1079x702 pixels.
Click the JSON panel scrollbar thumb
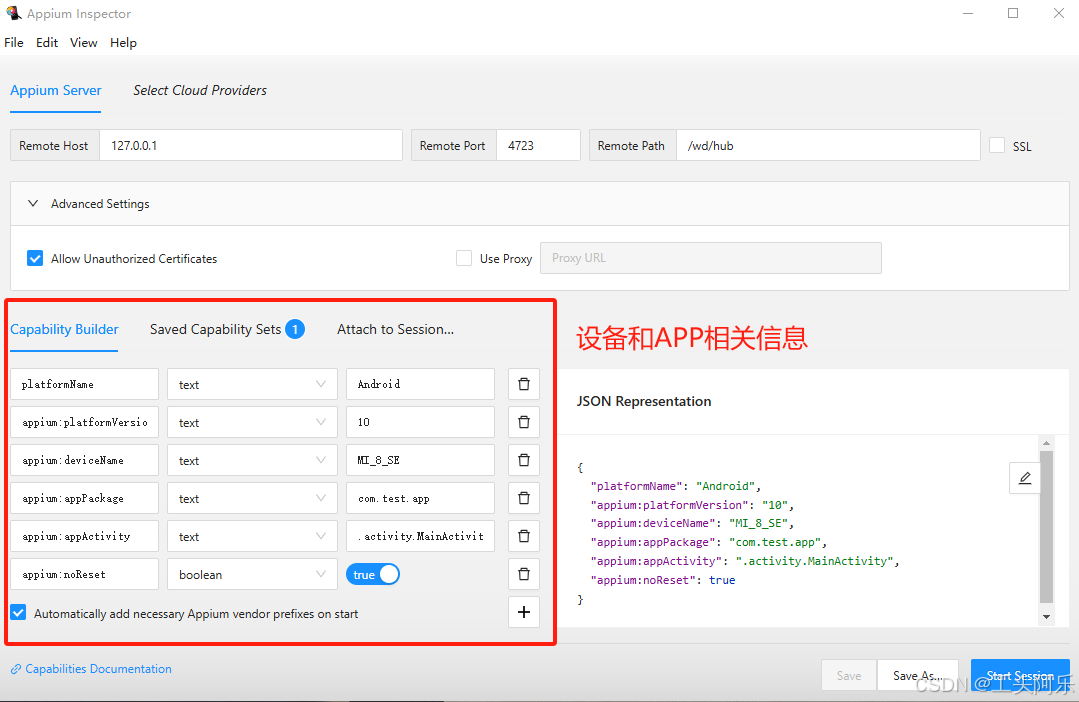point(1046,526)
